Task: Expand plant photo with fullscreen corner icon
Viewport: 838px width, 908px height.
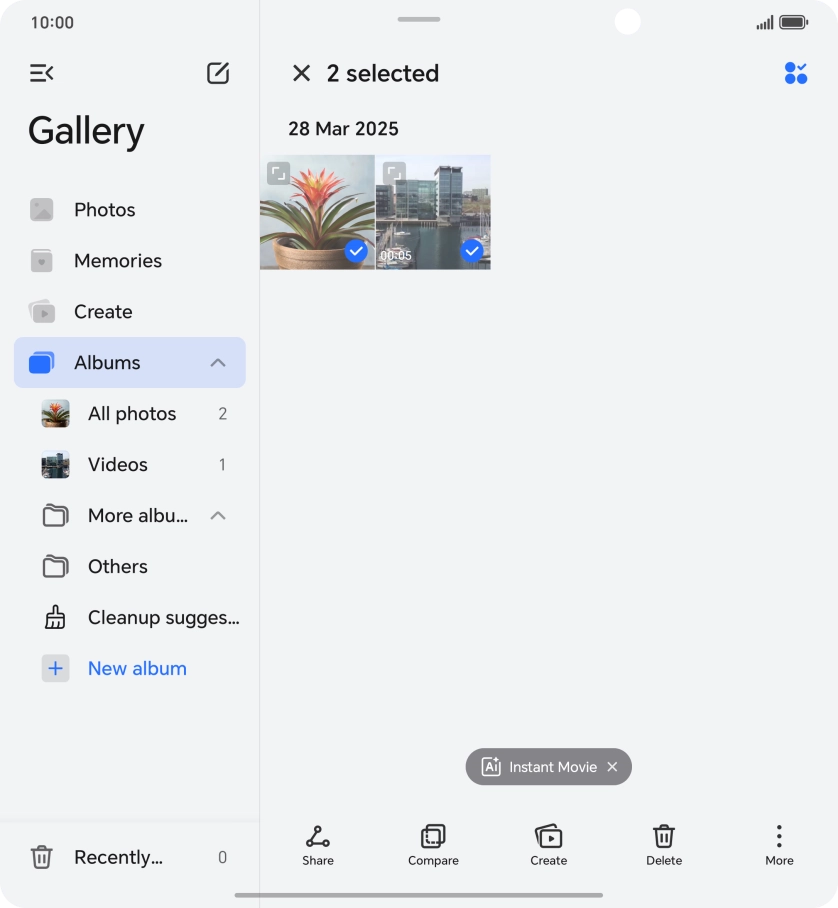Action: (x=279, y=174)
